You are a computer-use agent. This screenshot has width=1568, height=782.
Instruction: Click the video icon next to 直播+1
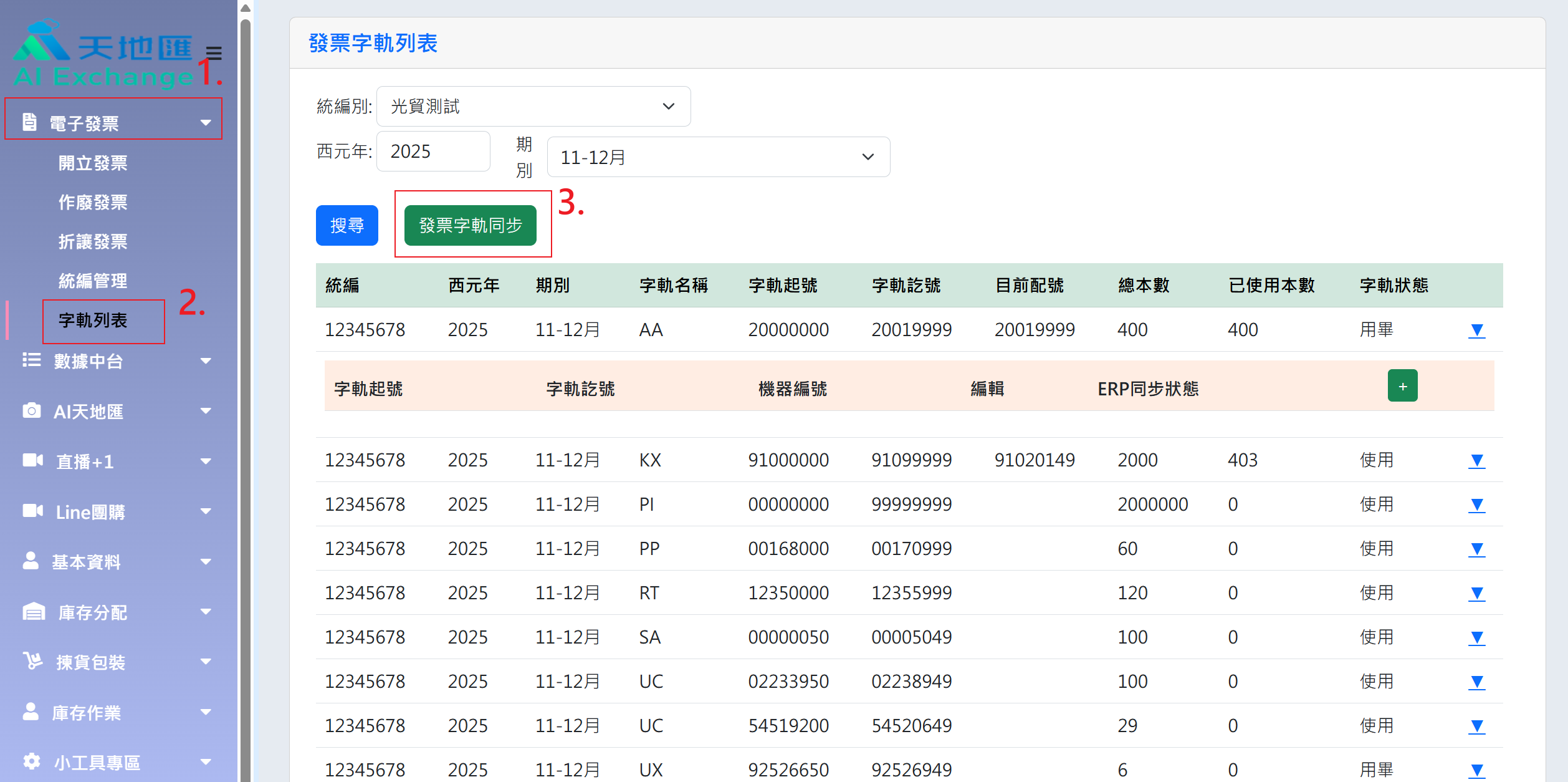coord(32,461)
